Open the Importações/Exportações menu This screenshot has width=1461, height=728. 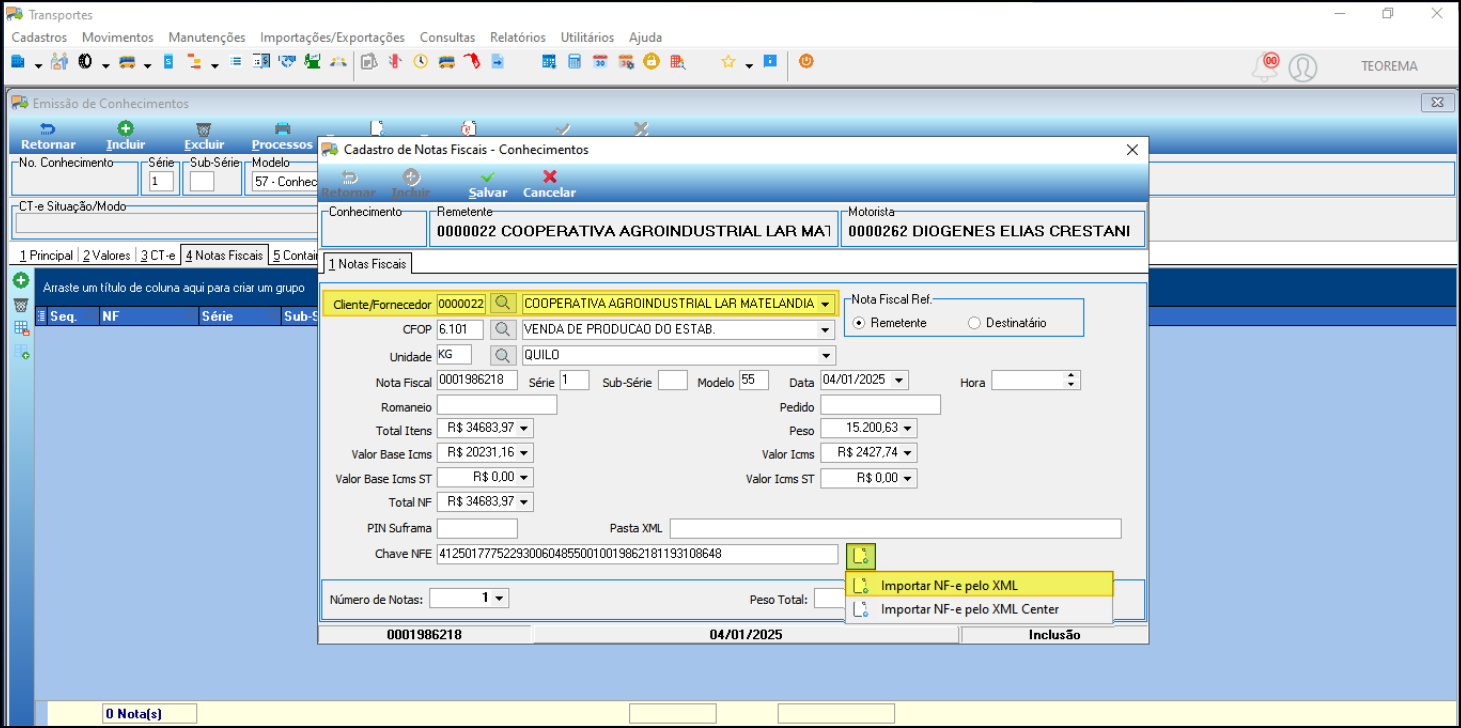click(332, 37)
